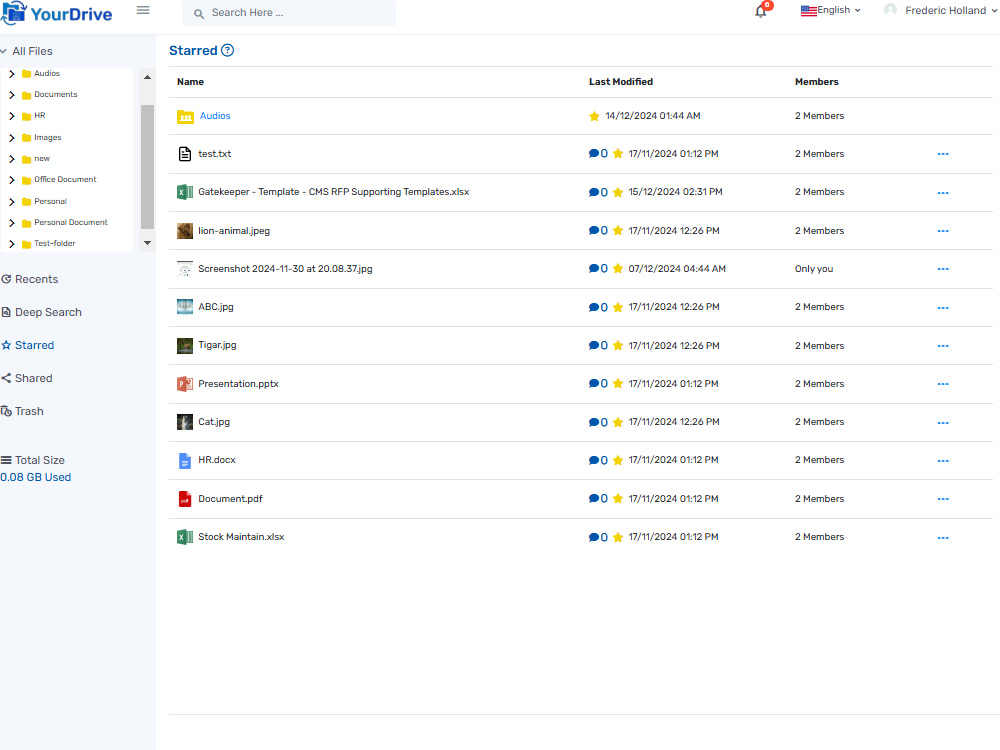
Task: Open the Frederic Holland user menu
Action: (941, 10)
